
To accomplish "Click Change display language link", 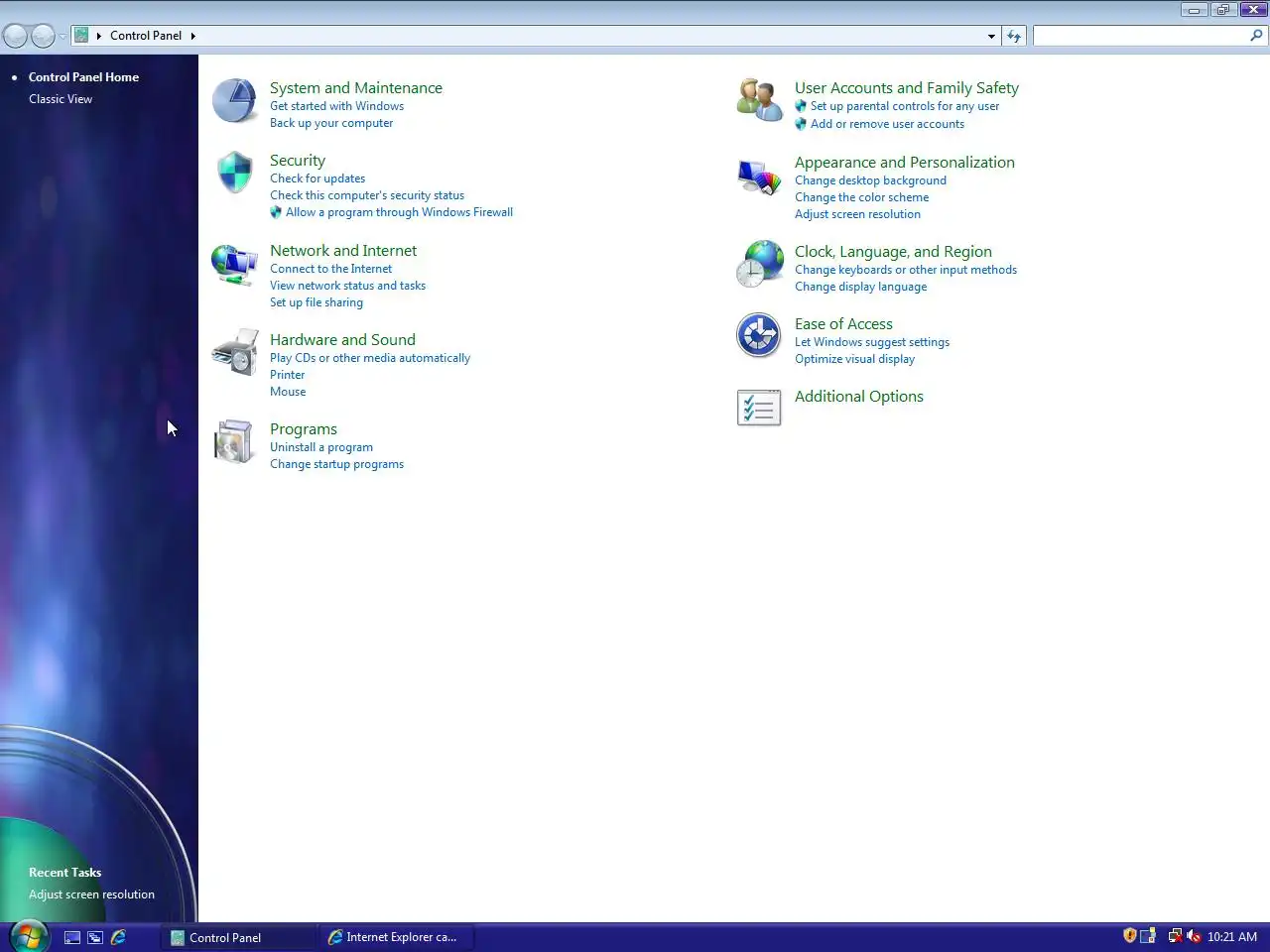I will [860, 287].
